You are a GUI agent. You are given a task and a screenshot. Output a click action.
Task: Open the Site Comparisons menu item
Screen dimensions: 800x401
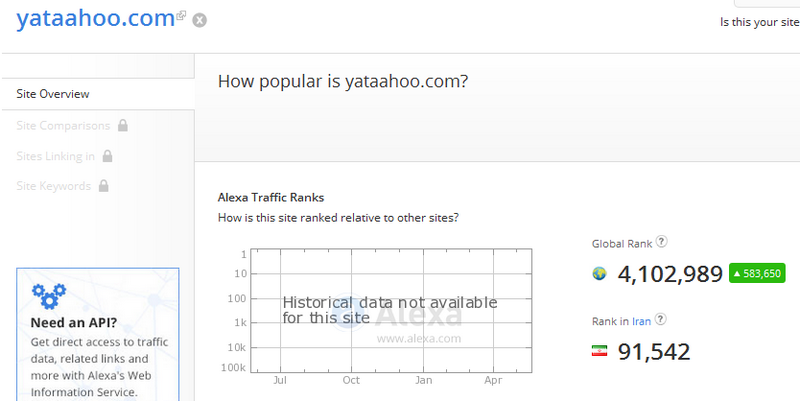click(x=63, y=126)
